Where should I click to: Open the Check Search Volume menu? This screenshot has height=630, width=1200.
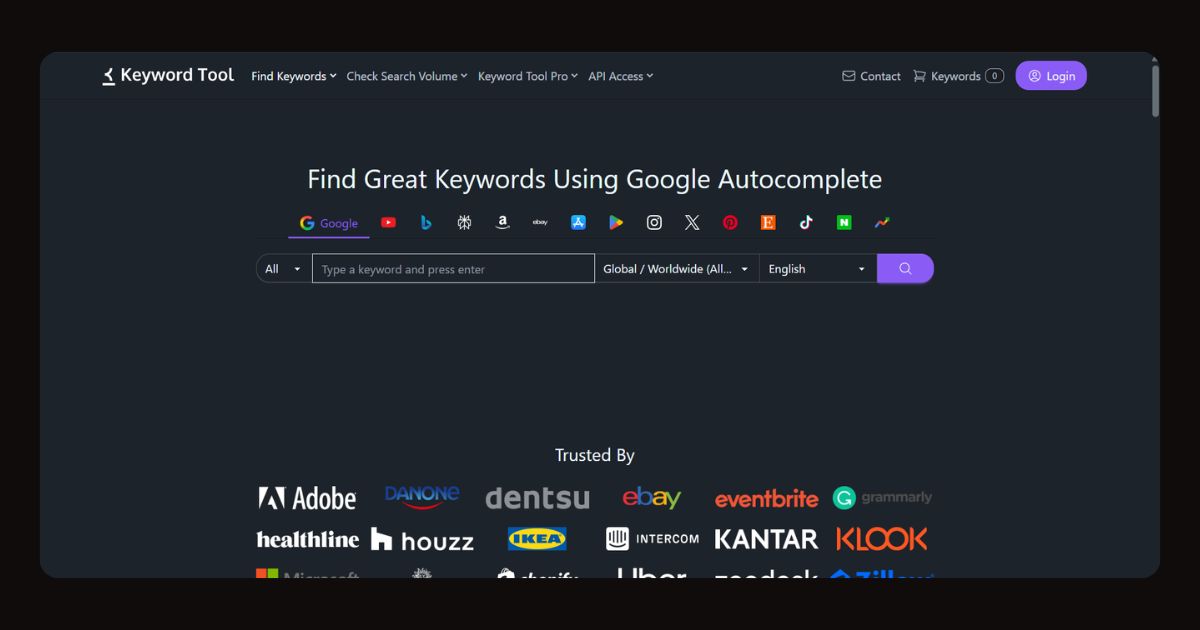click(407, 76)
